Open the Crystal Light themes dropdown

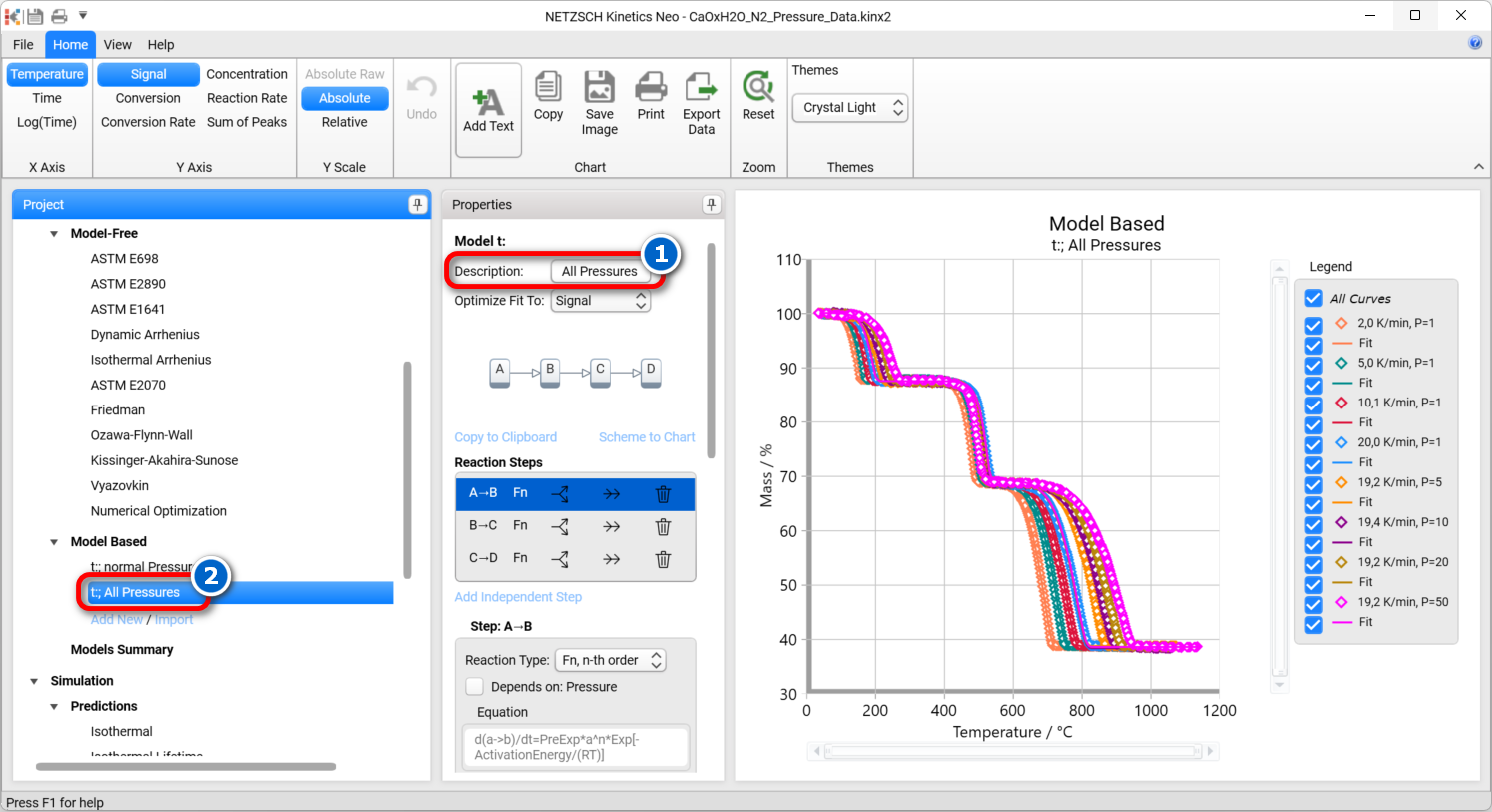tap(850, 108)
